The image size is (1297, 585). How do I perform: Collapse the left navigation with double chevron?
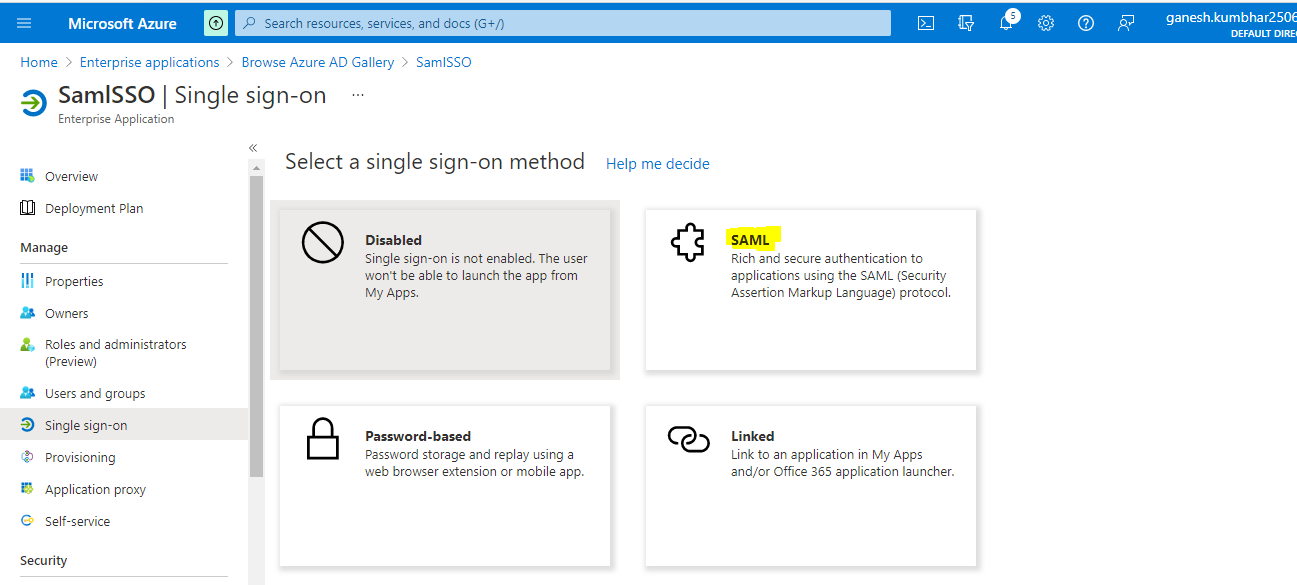[253, 148]
